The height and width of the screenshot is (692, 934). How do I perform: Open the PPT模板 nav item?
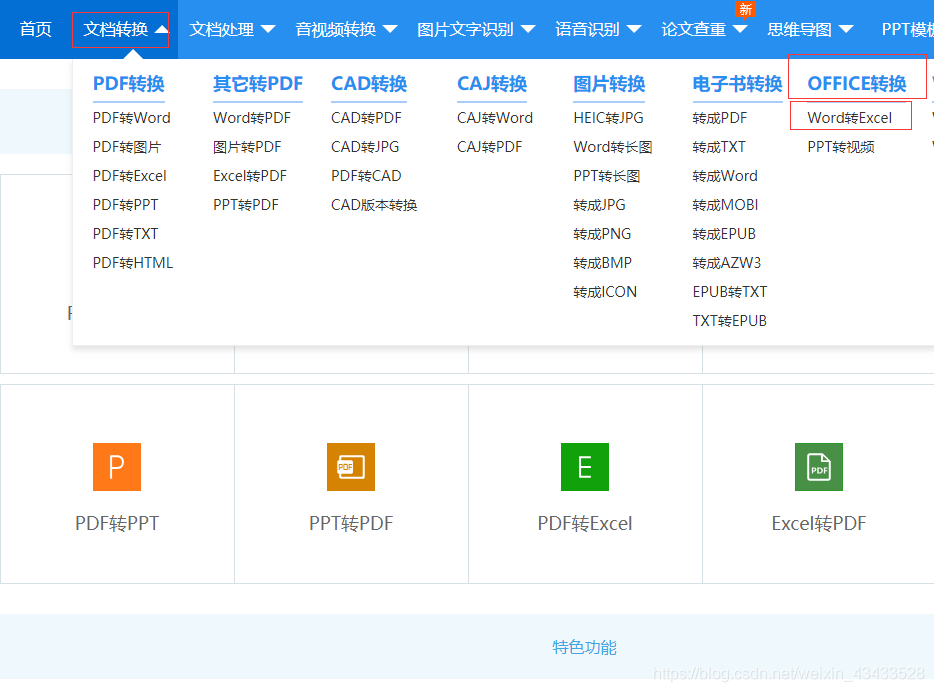pos(907,29)
